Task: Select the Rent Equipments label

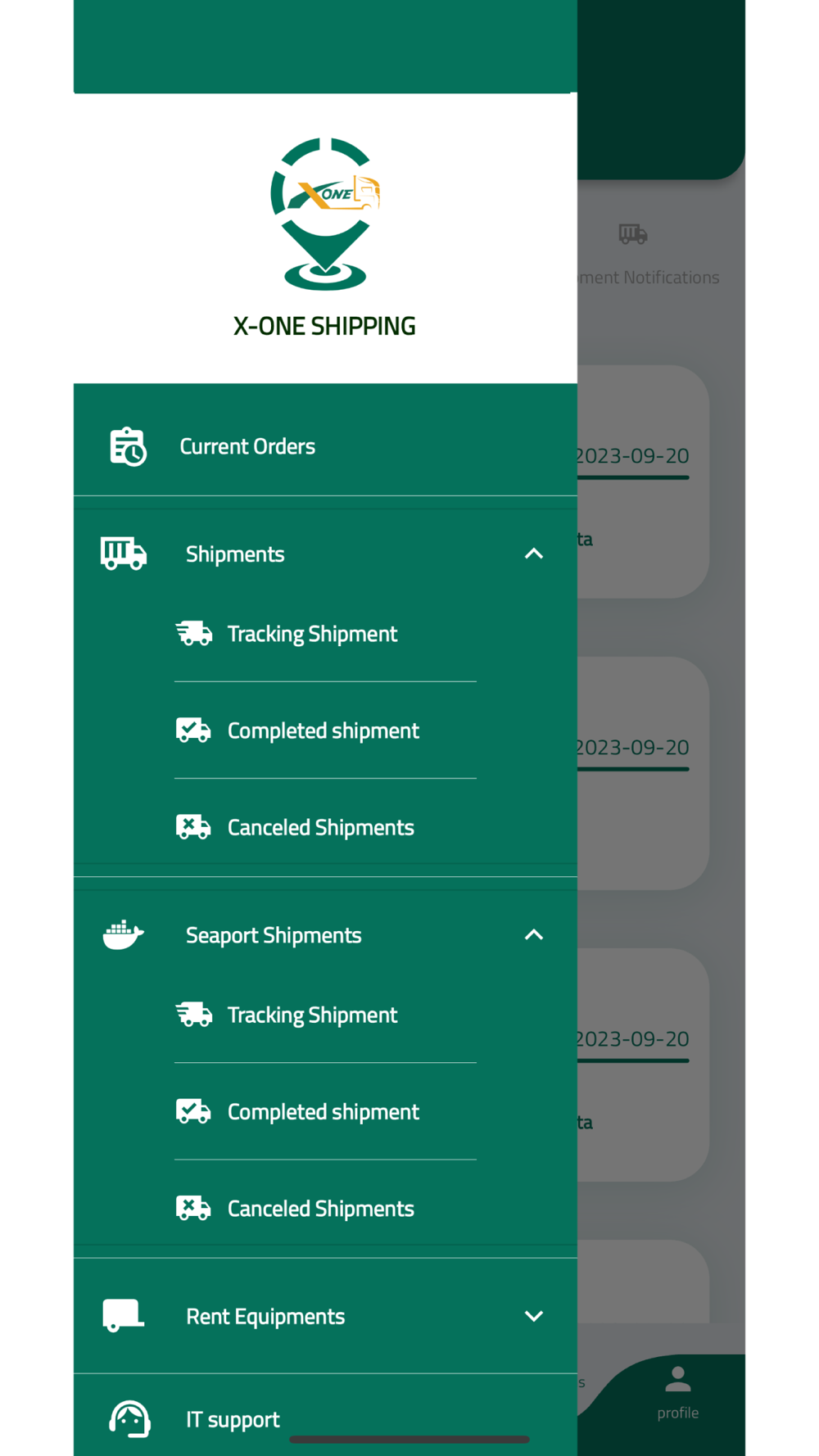Action: [265, 1316]
